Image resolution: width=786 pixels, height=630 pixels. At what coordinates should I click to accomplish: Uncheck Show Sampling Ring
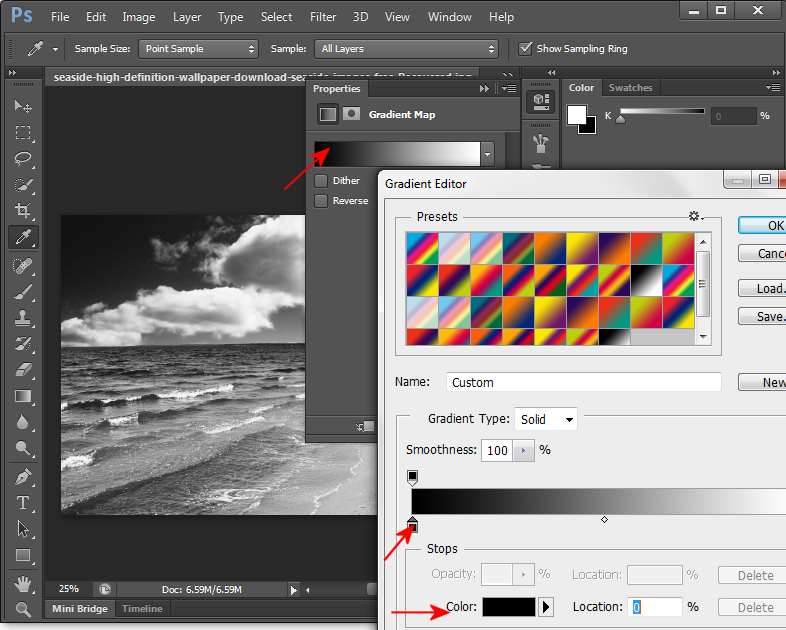pyautogui.click(x=526, y=48)
